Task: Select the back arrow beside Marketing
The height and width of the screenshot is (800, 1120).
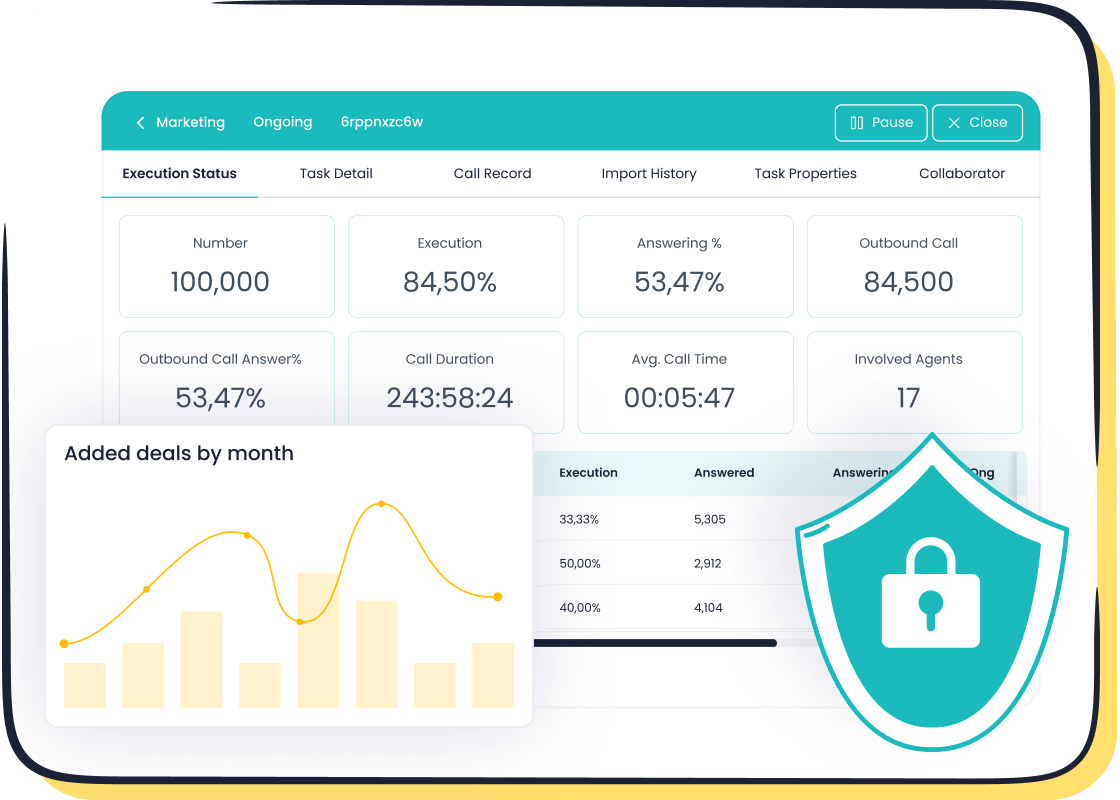Action: tap(140, 122)
